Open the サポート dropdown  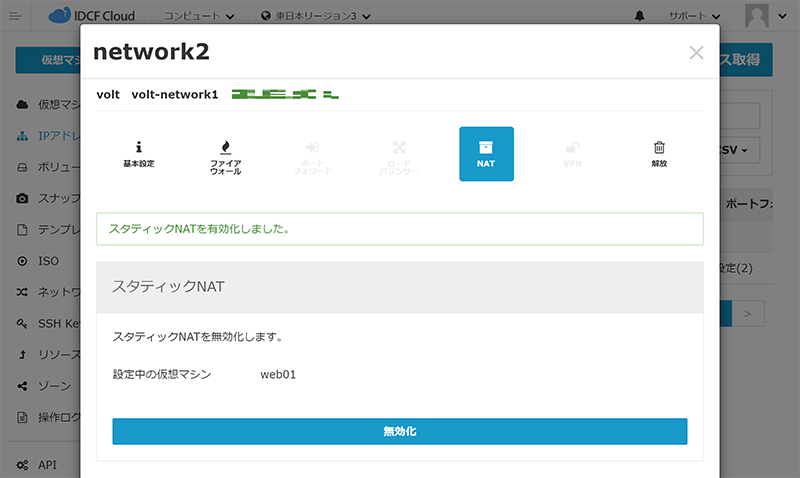click(x=694, y=16)
